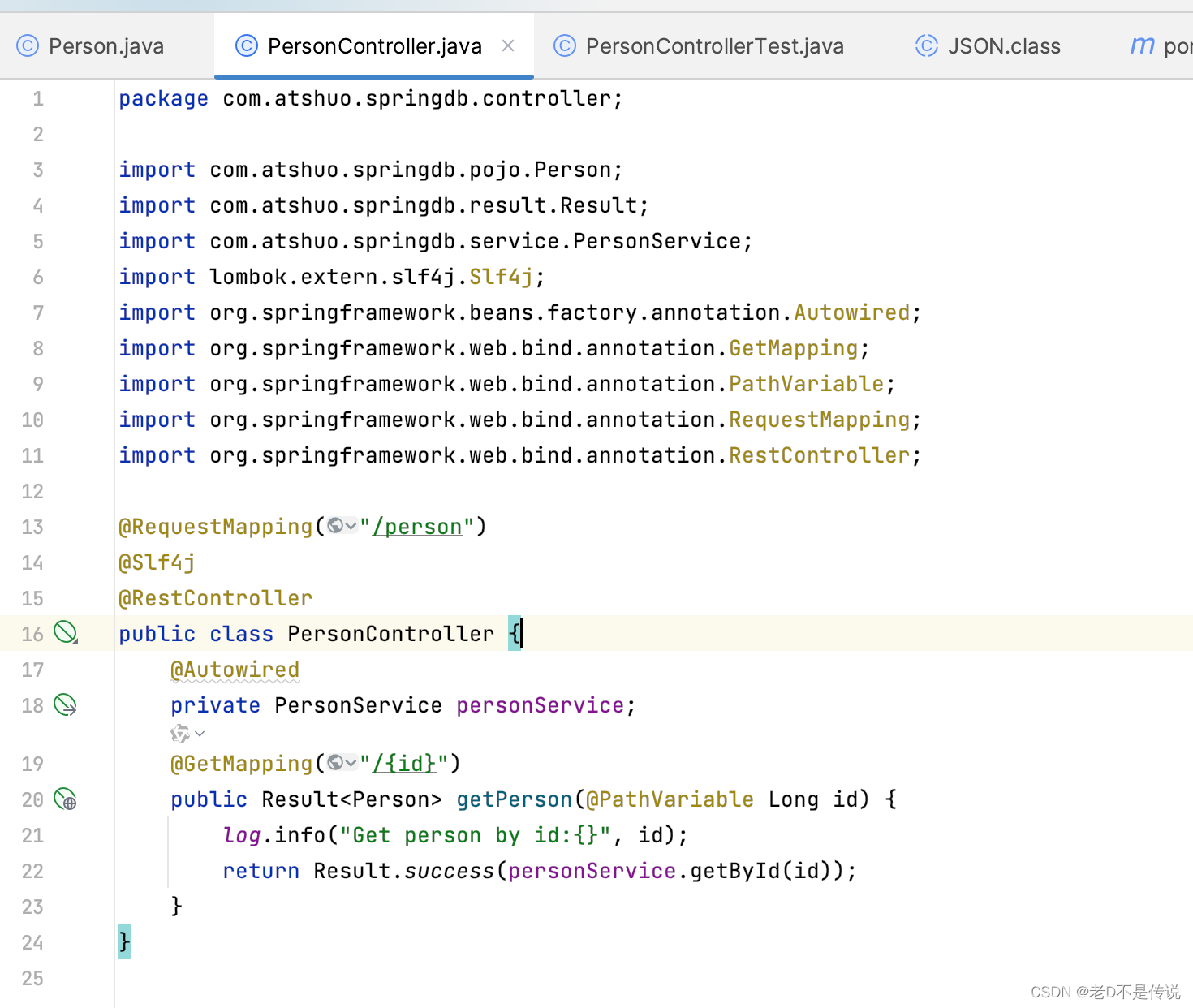The width and height of the screenshot is (1193, 1008).
Task: Click the Spring bean gutter icon on line 16
Action: [66, 632]
